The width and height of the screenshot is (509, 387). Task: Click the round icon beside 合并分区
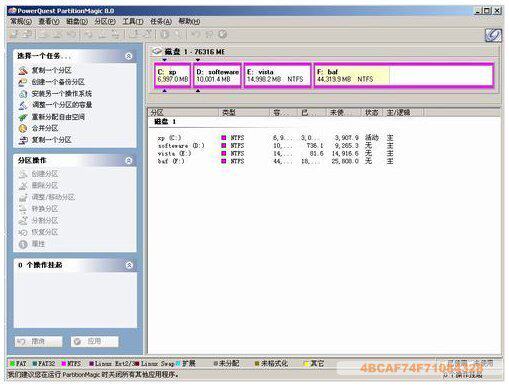pyautogui.click(x=23, y=128)
